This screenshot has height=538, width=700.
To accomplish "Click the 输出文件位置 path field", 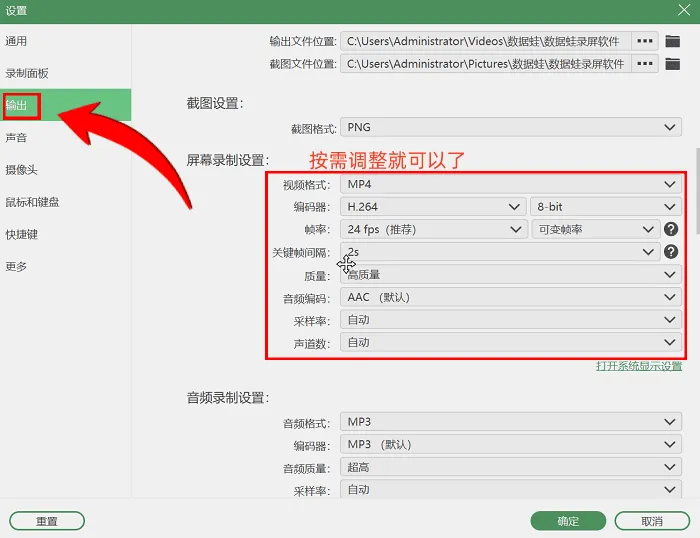I will tap(486, 41).
